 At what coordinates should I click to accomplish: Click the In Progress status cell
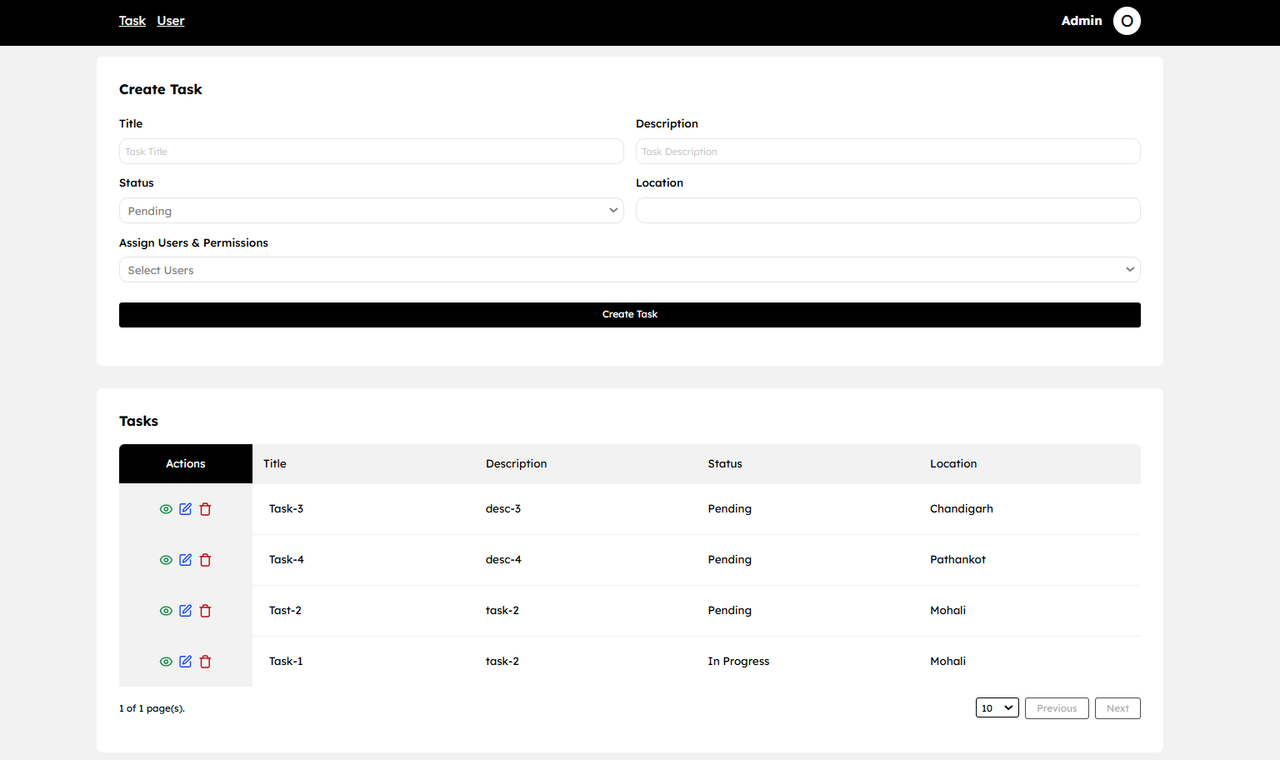[739, 662]
